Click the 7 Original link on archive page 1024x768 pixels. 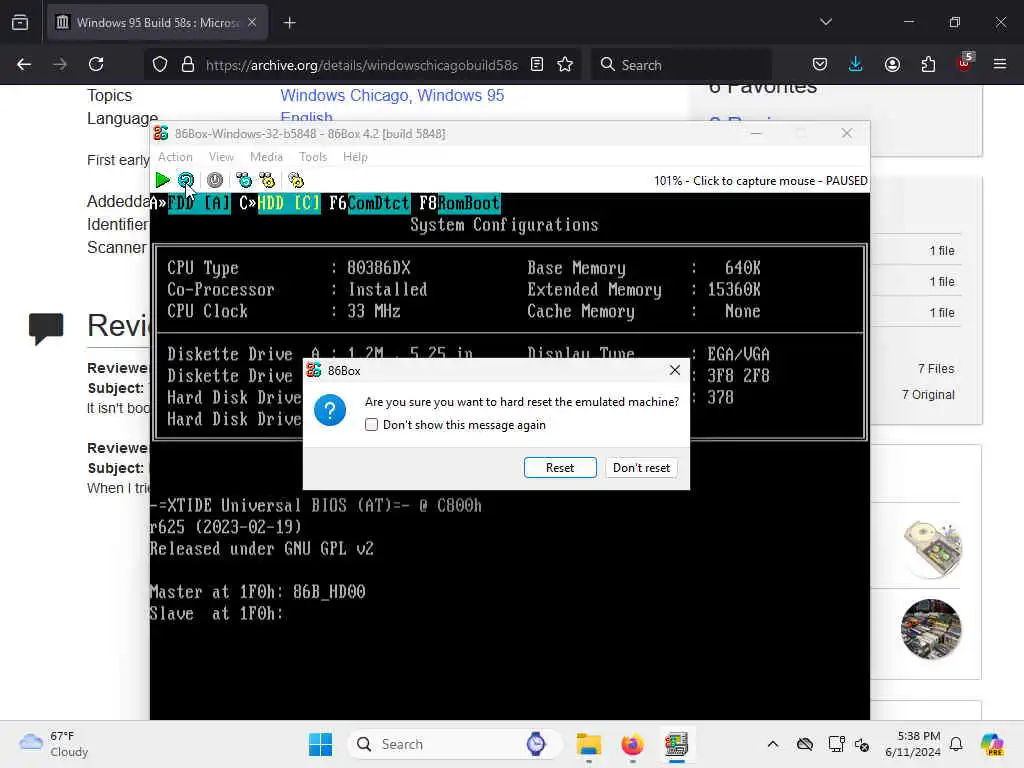[x=928, y=394]
